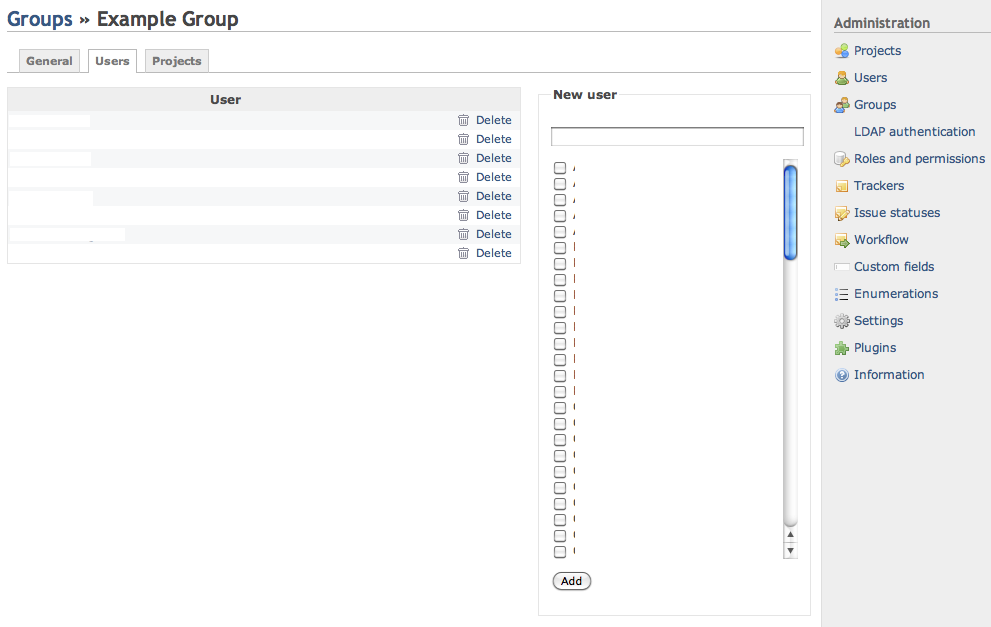991x627 pixels.
Task: Click the trash icon beside the first Delete
Action: pos(463,119)
